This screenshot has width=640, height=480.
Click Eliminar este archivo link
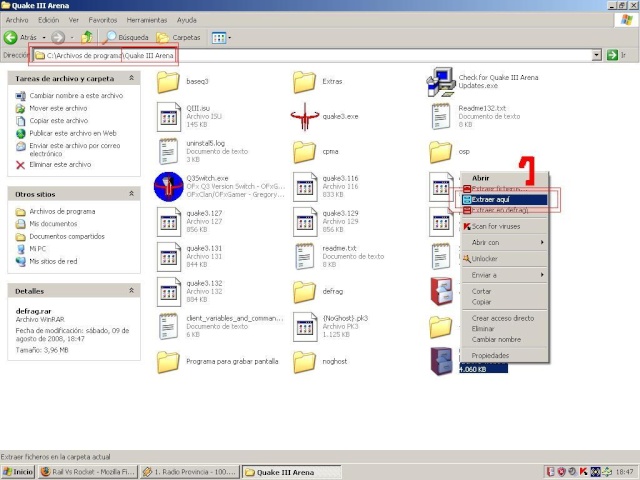(x=60, y=164)
